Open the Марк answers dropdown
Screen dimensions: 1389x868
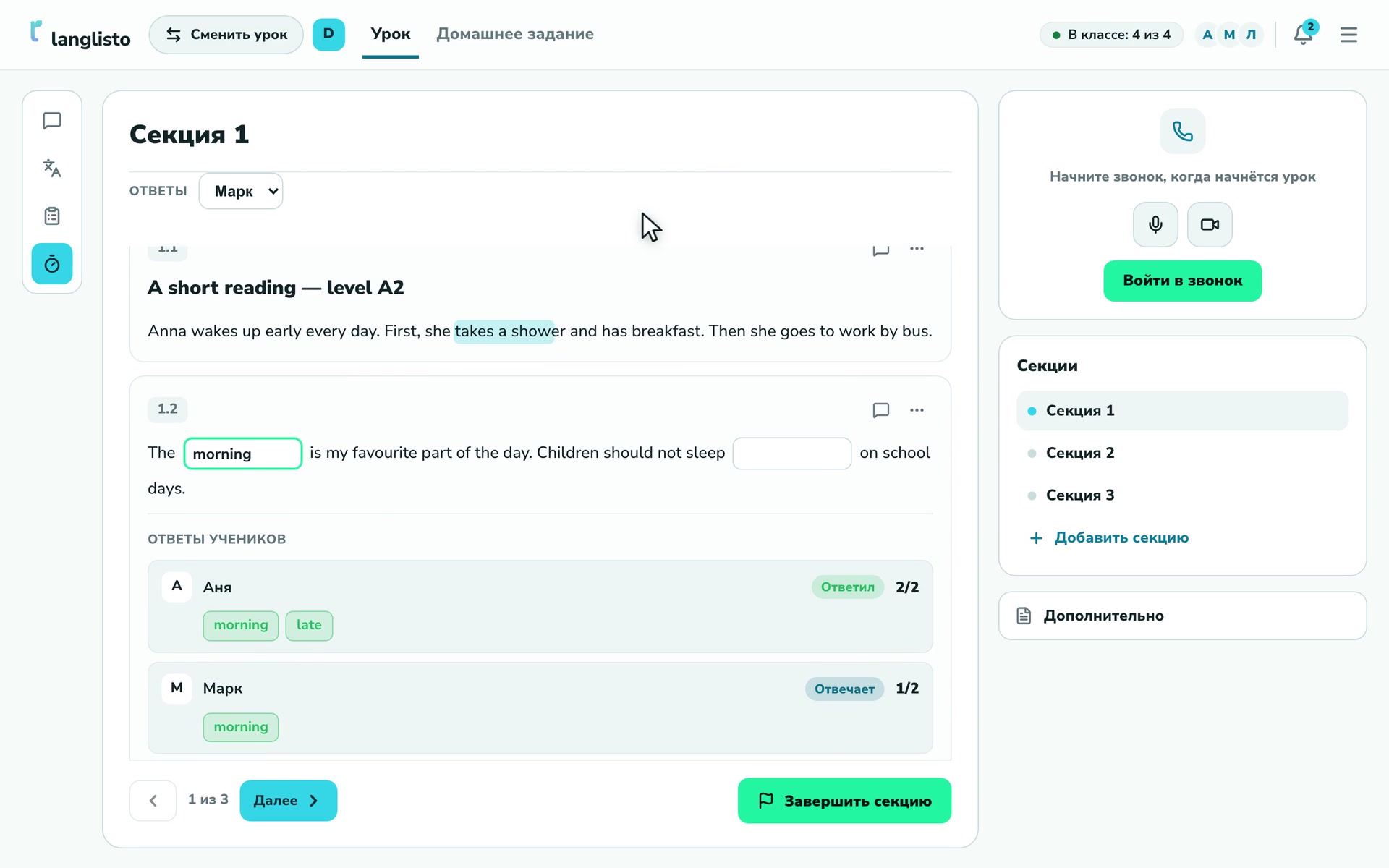(241, 191)
